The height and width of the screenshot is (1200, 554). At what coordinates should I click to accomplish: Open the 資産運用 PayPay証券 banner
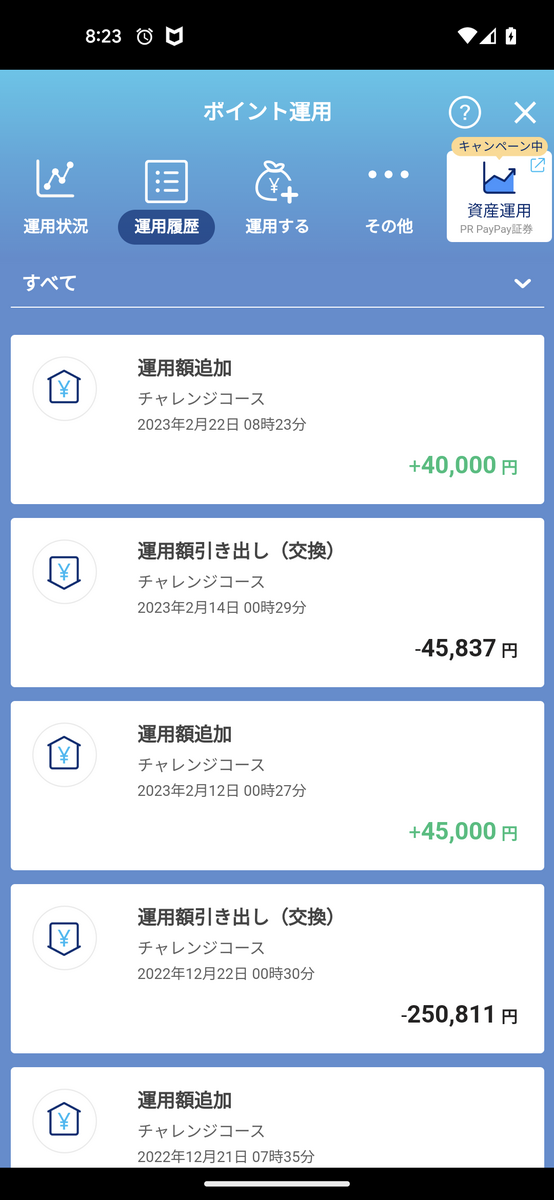[499, 196]
